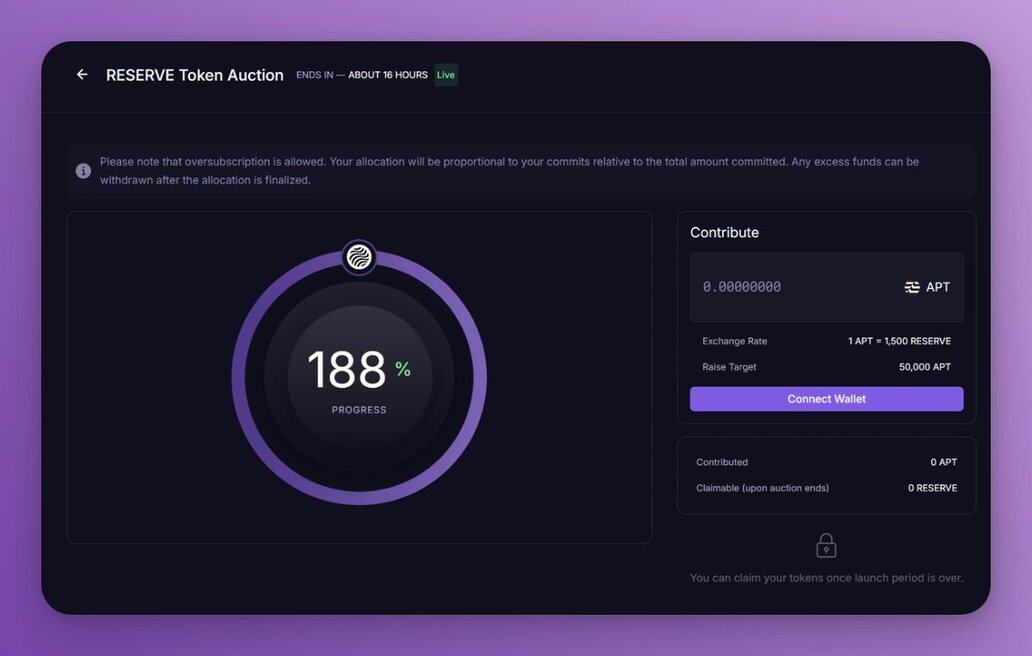Image resolution: width=1032 pixels, height=656 pixels.
Task: Click the green Live status badge
Action: coord(446,75)
